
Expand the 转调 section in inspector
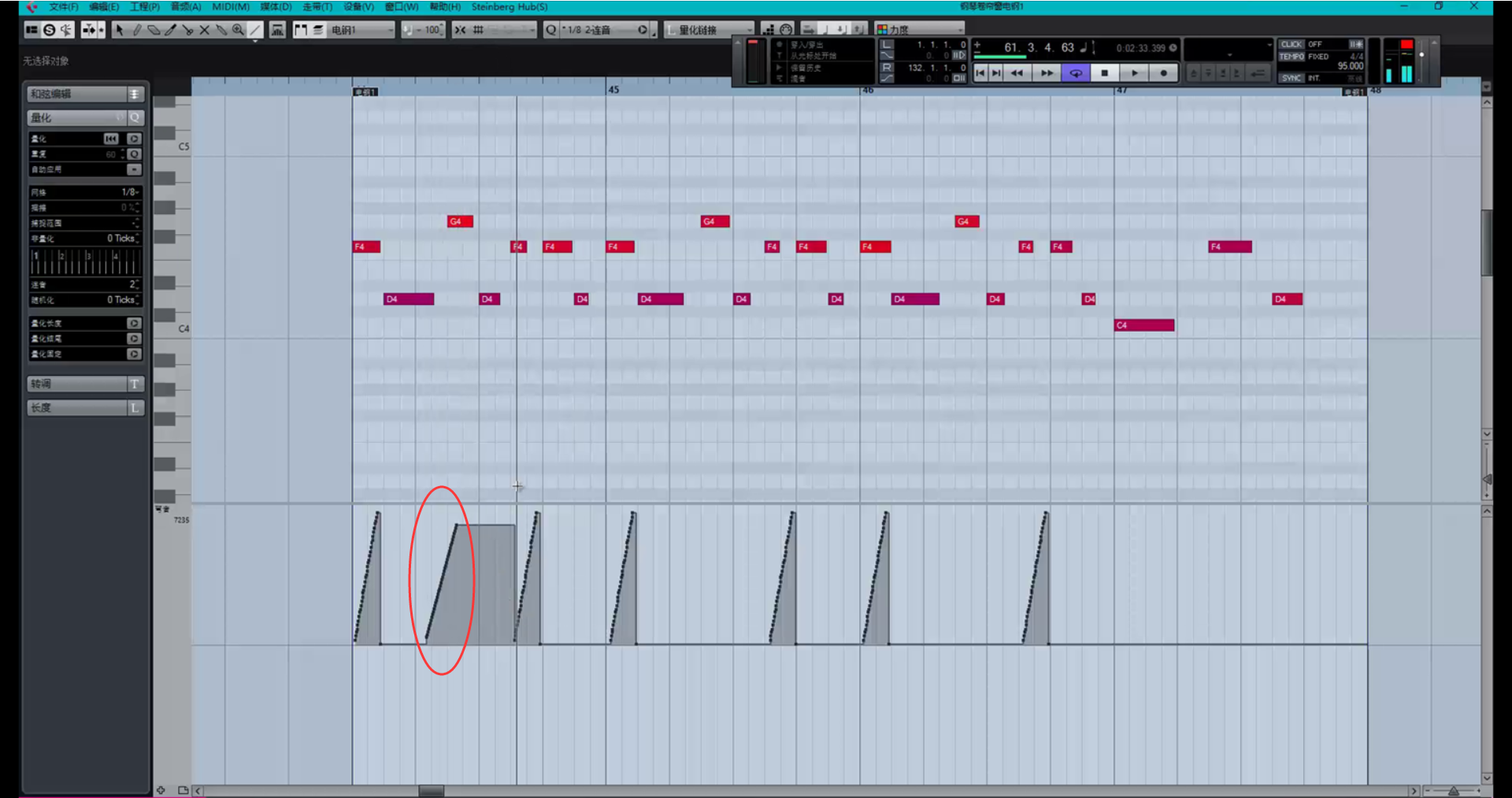coord(85,384)
